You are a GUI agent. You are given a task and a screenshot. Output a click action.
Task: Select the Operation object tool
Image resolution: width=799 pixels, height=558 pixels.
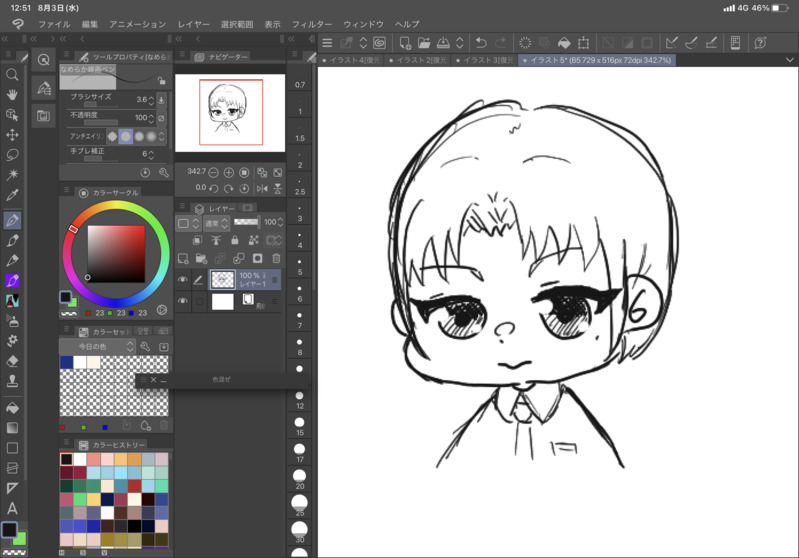[12, 115]
